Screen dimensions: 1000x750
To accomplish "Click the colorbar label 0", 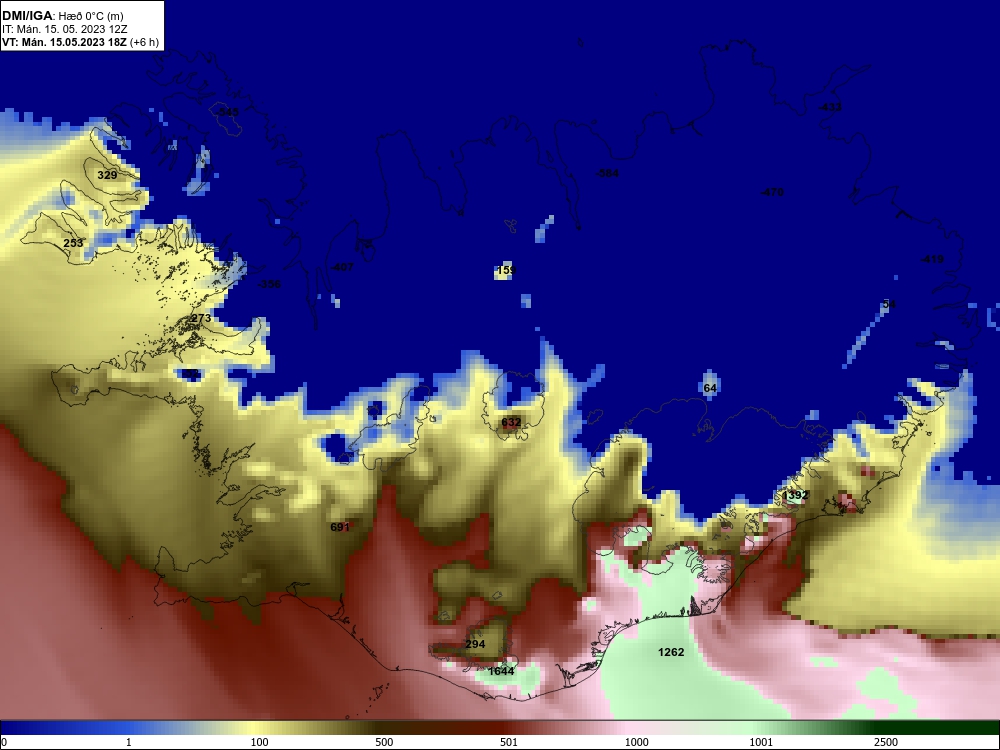I will [4, 742].
